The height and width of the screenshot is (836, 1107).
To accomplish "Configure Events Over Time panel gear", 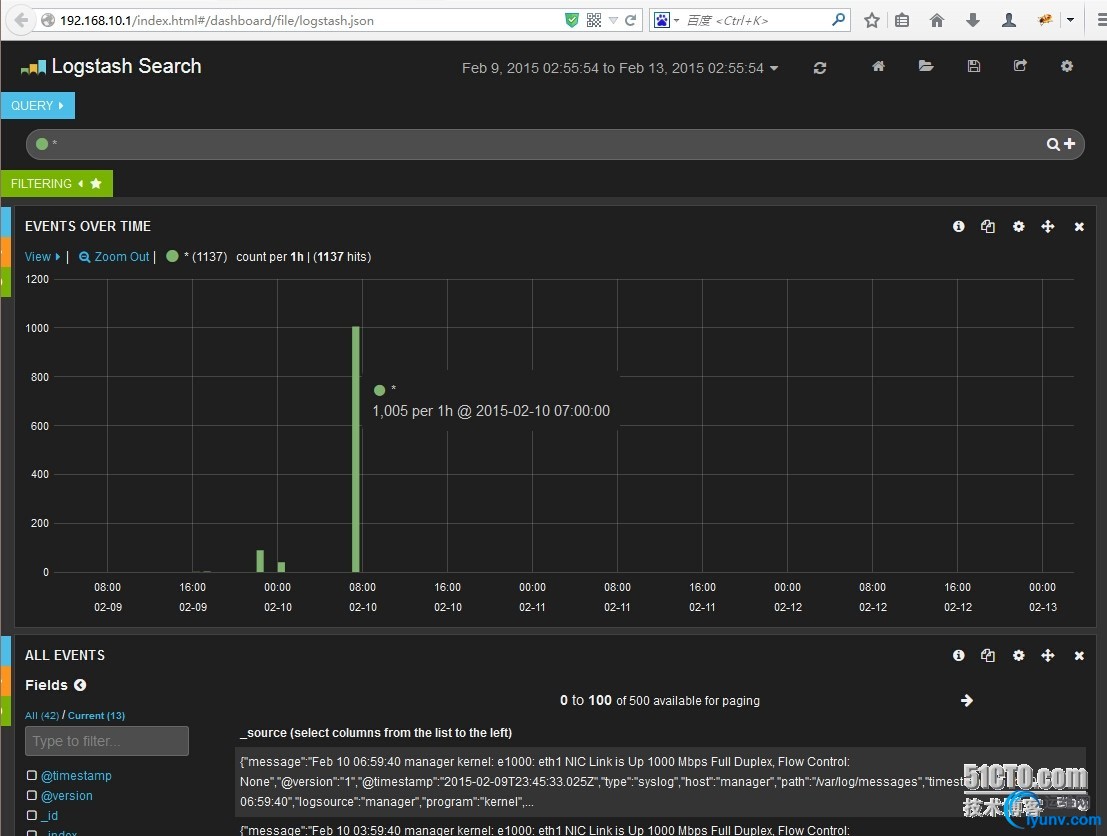I will pyautogui.click(x=1018, y=227).
